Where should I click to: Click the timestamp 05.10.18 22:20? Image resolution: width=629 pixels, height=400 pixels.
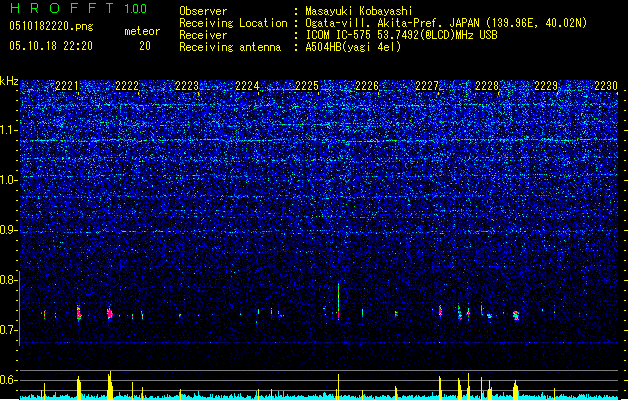(51, 46)
